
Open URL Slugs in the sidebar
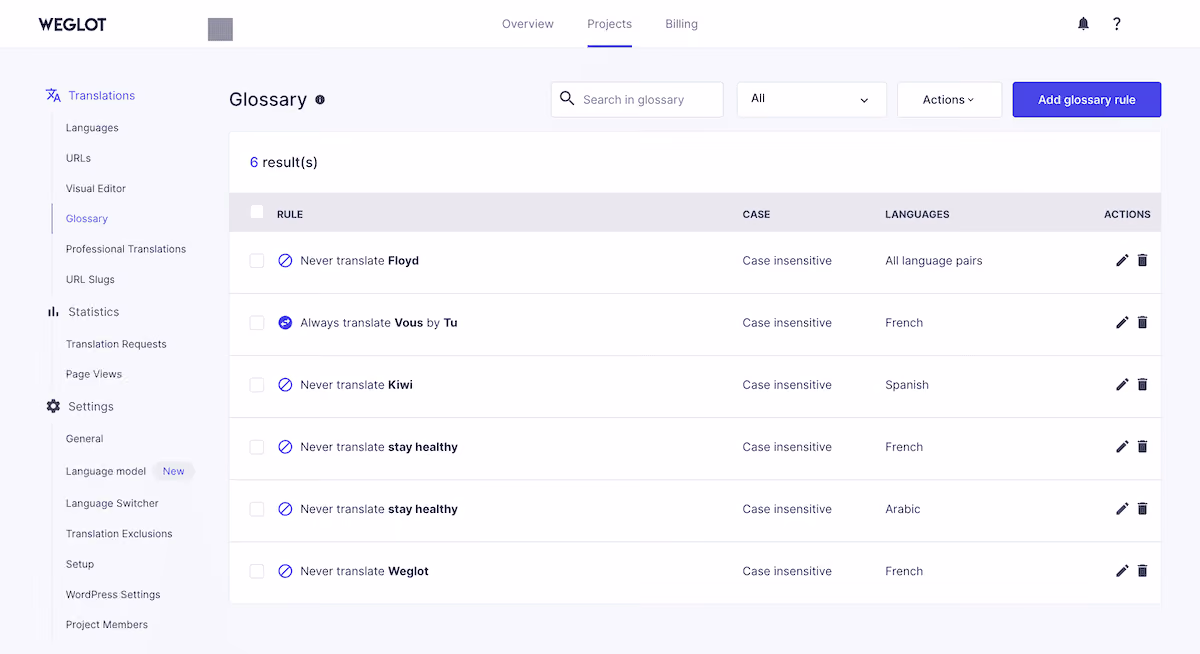(x=90, y=280)
